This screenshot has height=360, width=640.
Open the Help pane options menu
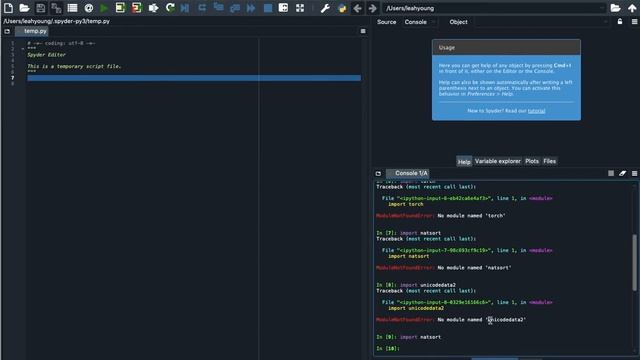pyautogui.click(x=634, y=22)
